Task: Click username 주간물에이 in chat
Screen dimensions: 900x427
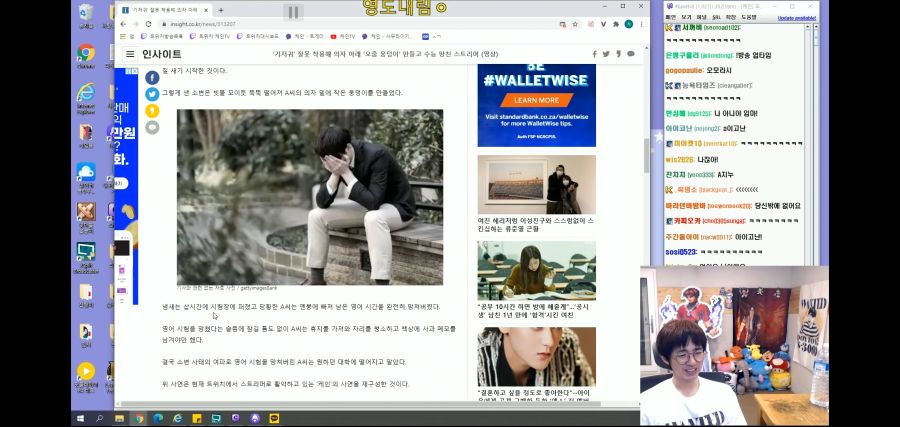Action: [682, 236]
